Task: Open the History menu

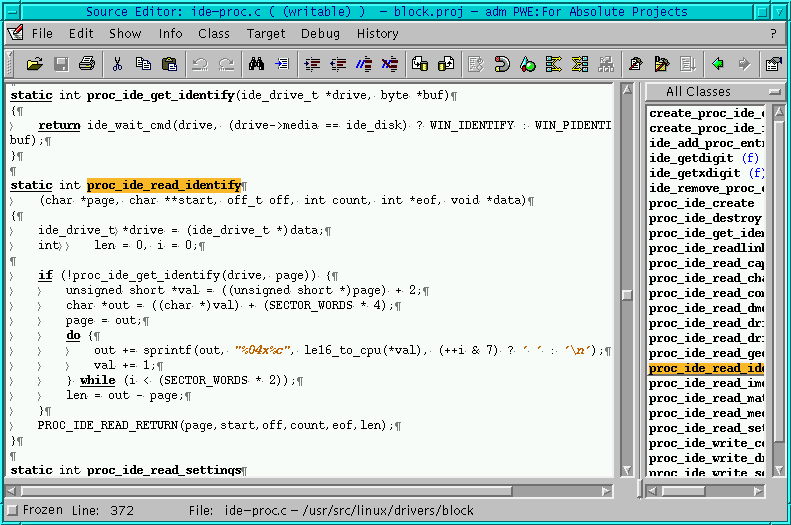Action: [377, 33]
